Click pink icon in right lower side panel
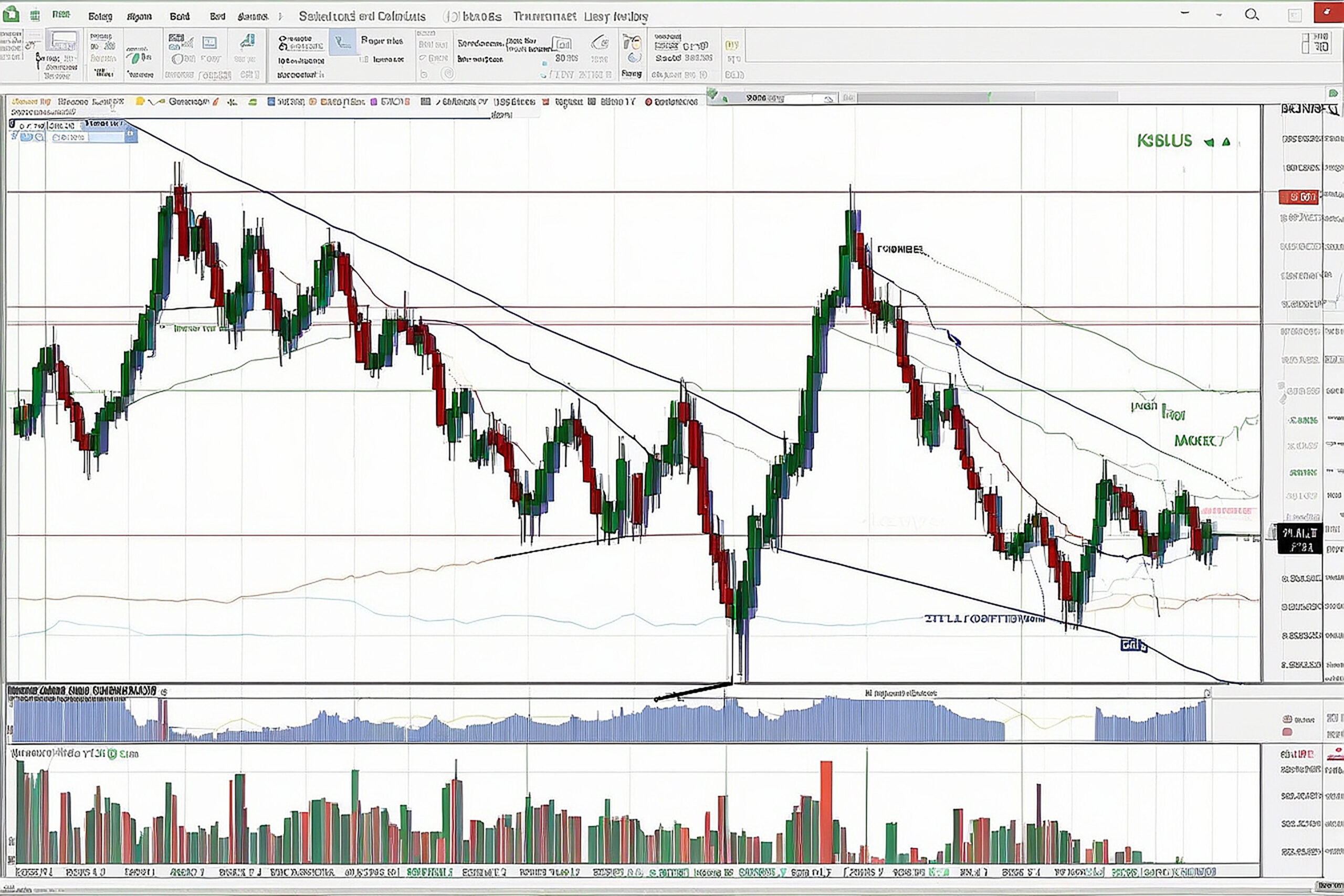 pyautogui.click(x=1287, y=732)
